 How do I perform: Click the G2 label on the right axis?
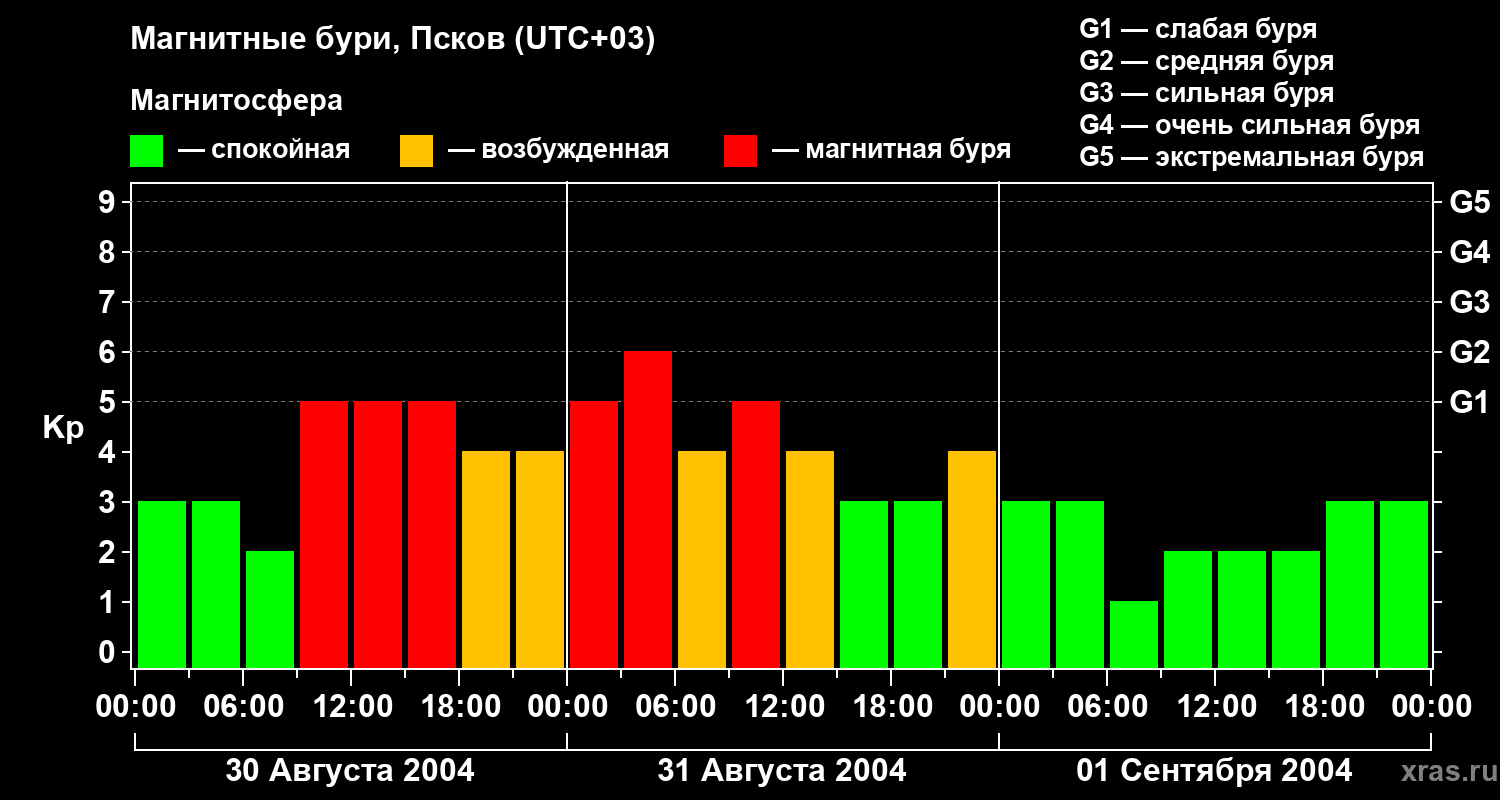pyautogui.click(x=1470, y=352)
